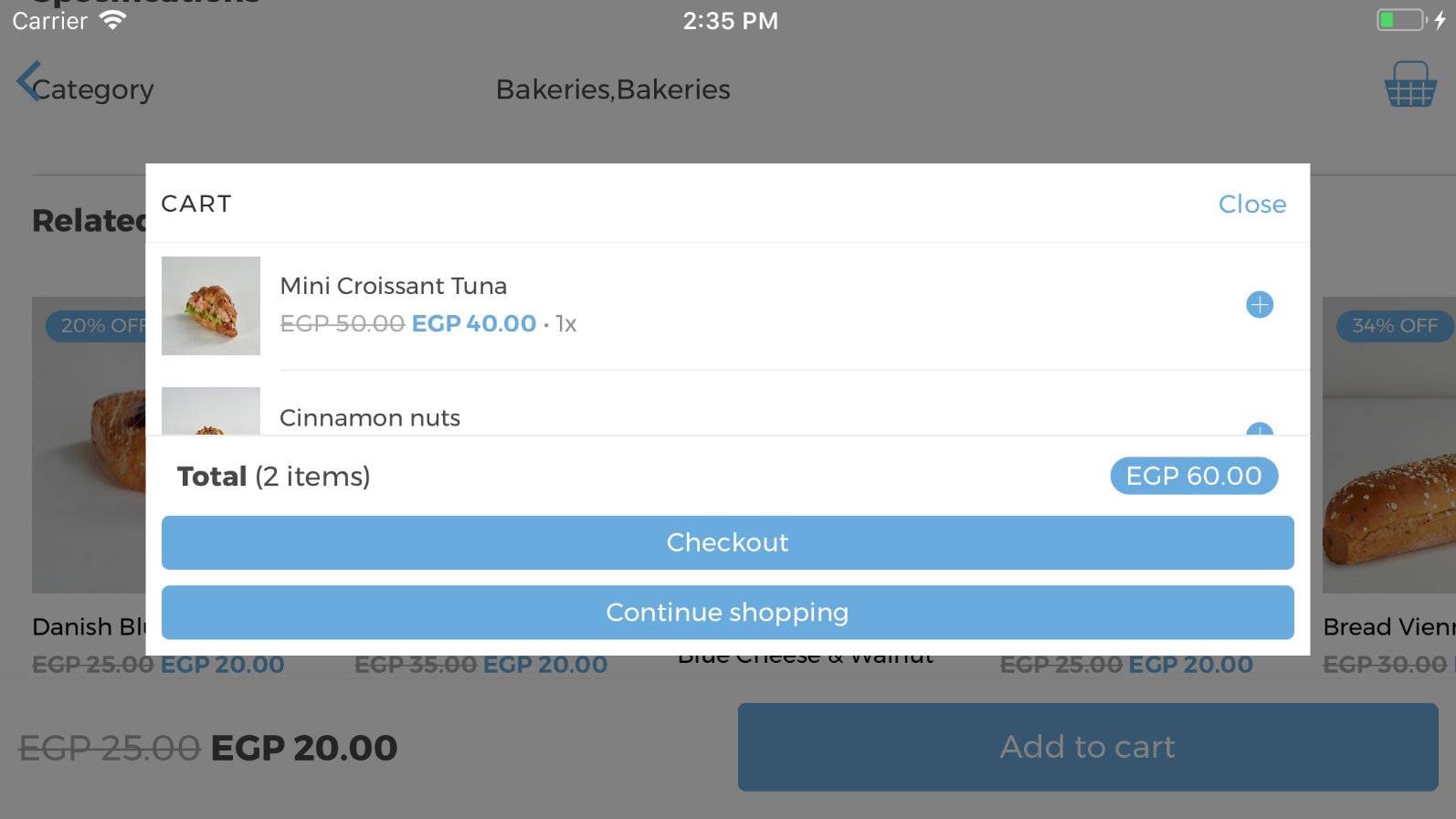
Task: Tap the 20% OFF discount badge
Action: 98,326
